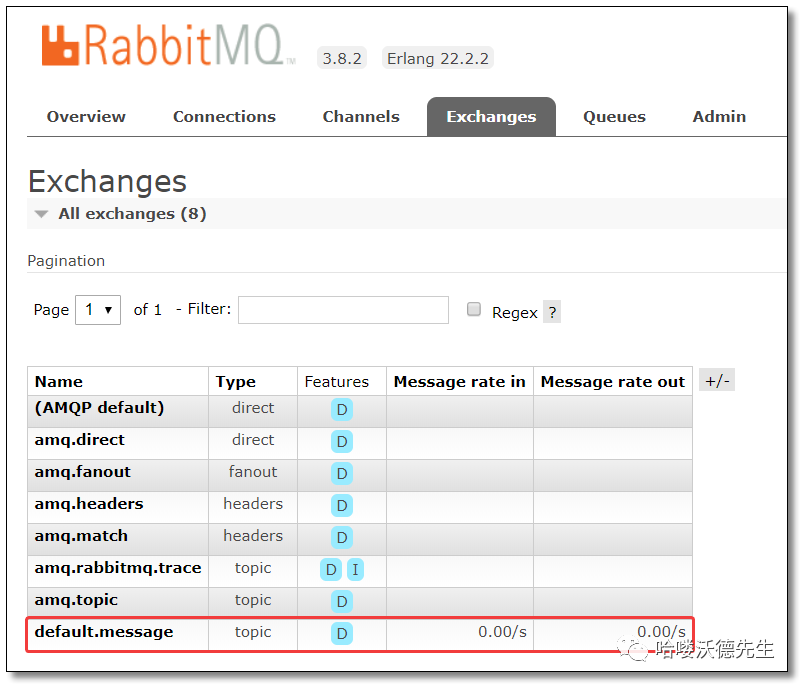
Task: Click the Features column header
Action: click(337, 382)
